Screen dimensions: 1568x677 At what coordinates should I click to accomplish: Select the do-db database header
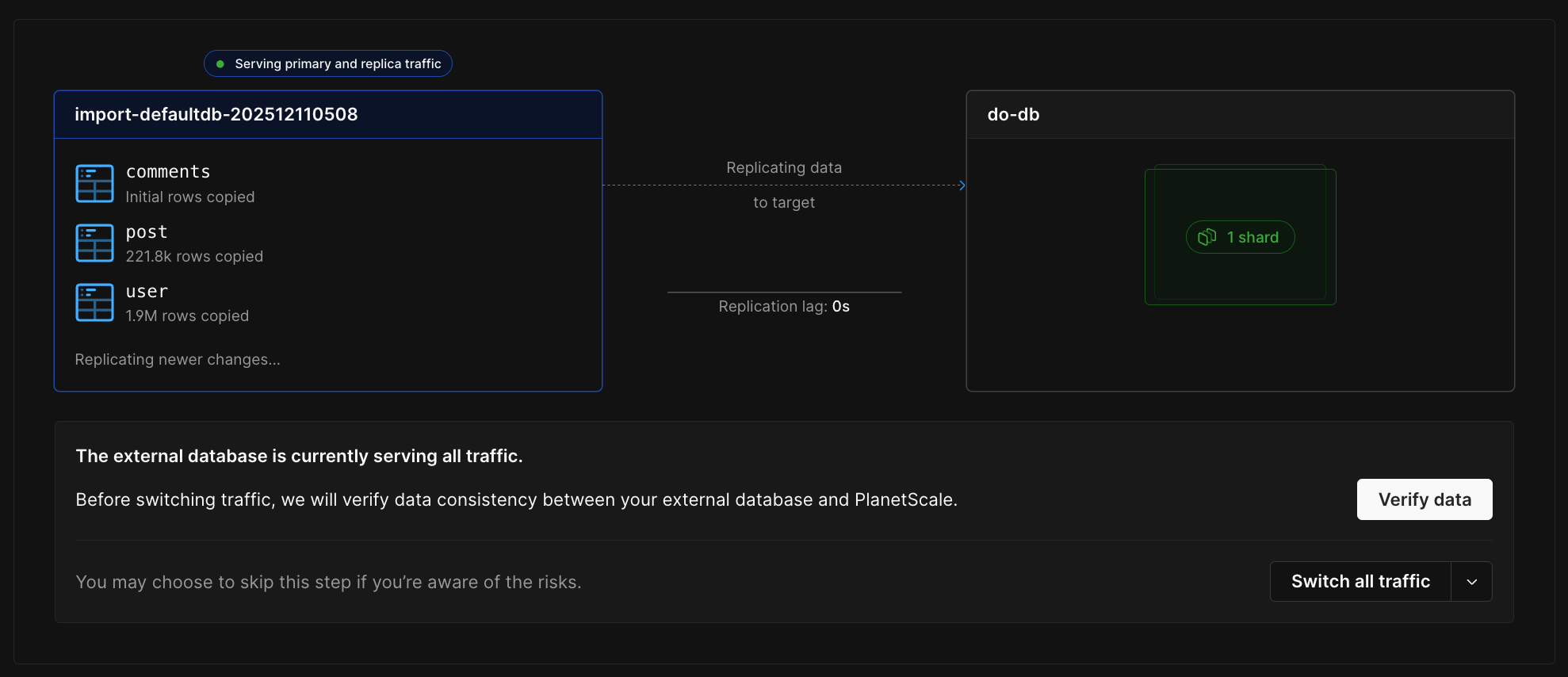(x=1241, y=114)
